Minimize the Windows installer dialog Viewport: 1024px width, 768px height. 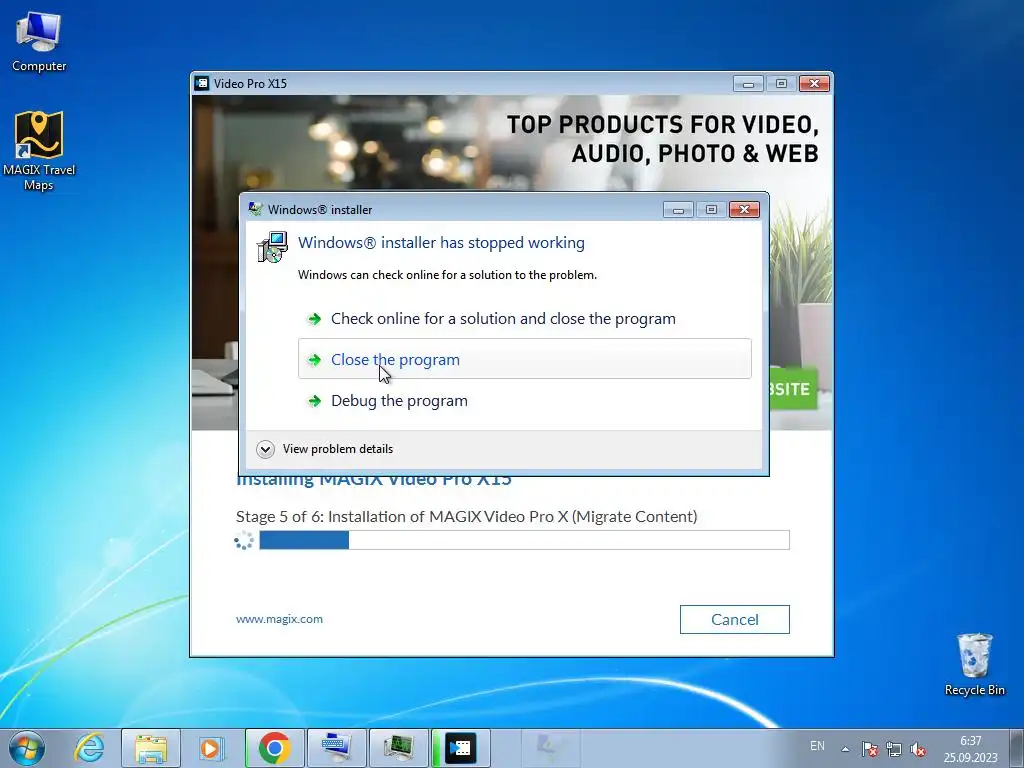coord(679,210)
